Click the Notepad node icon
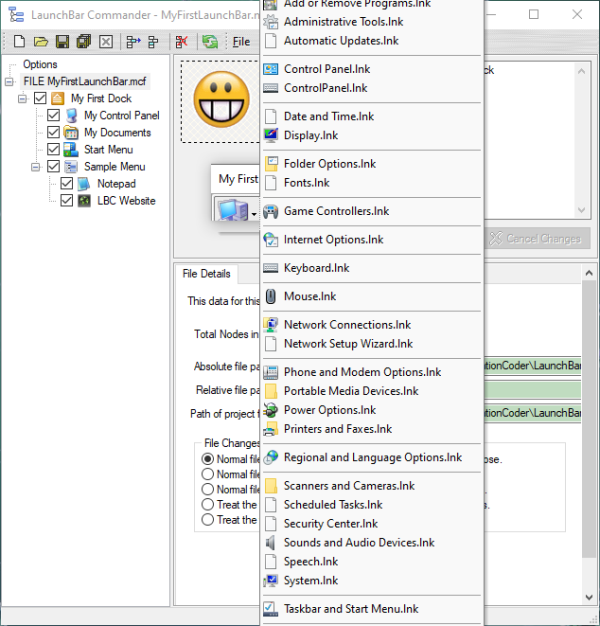This screenshot has width=600, height=626. [x=83, y=184]
